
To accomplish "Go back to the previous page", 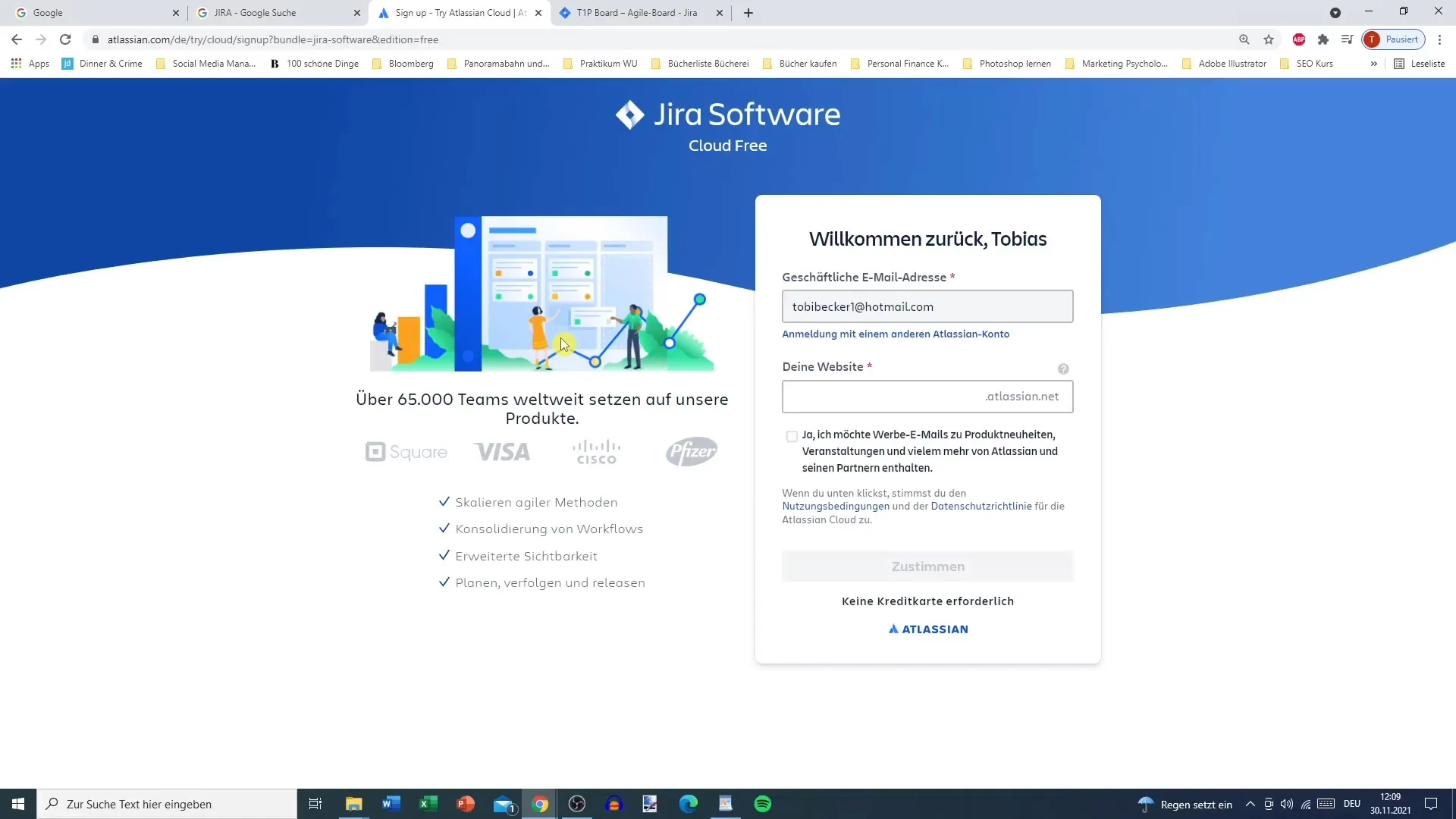I will point(17,39).
